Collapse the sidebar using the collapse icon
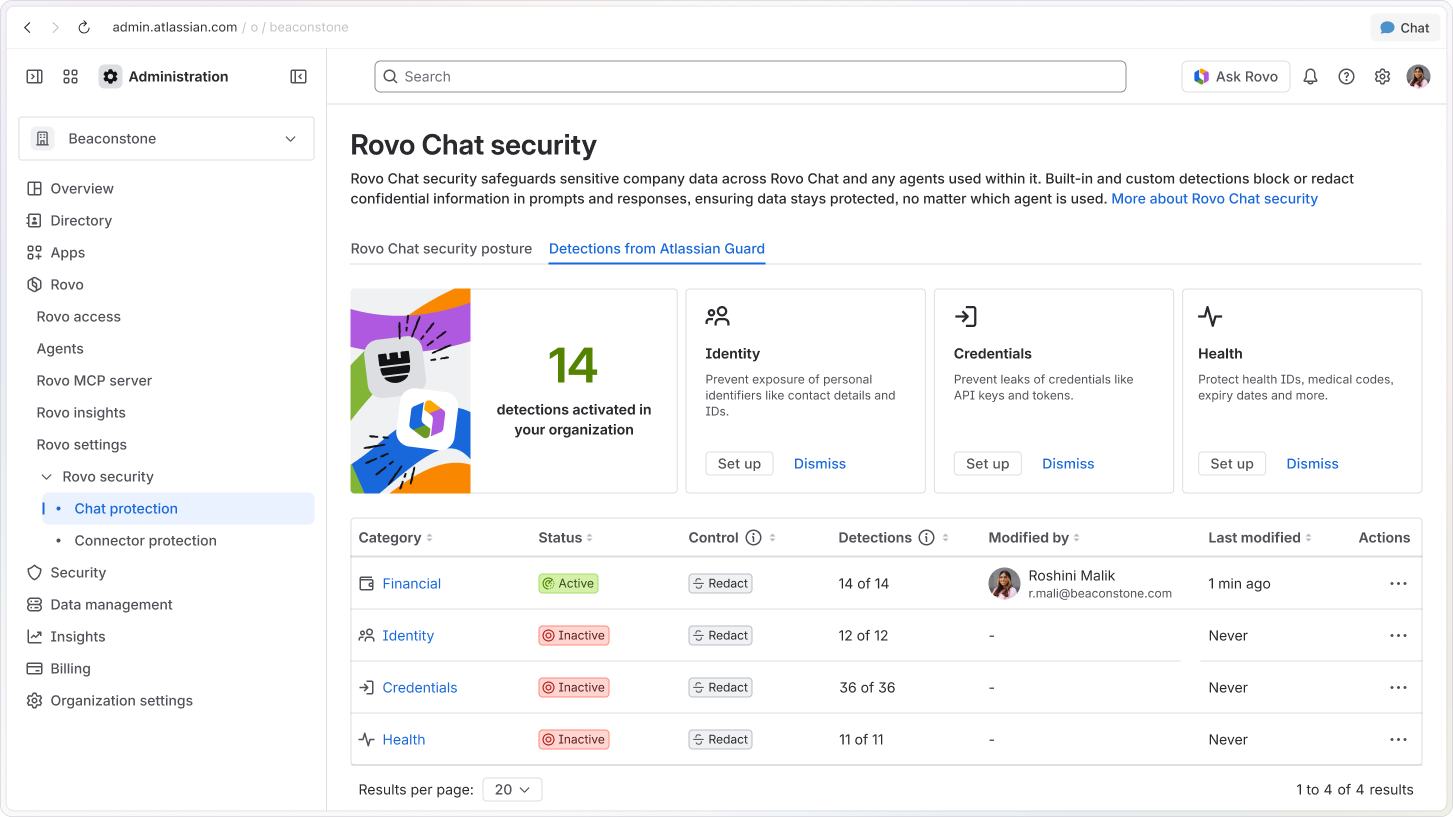The image size is (1453, 817). point(298,77)
